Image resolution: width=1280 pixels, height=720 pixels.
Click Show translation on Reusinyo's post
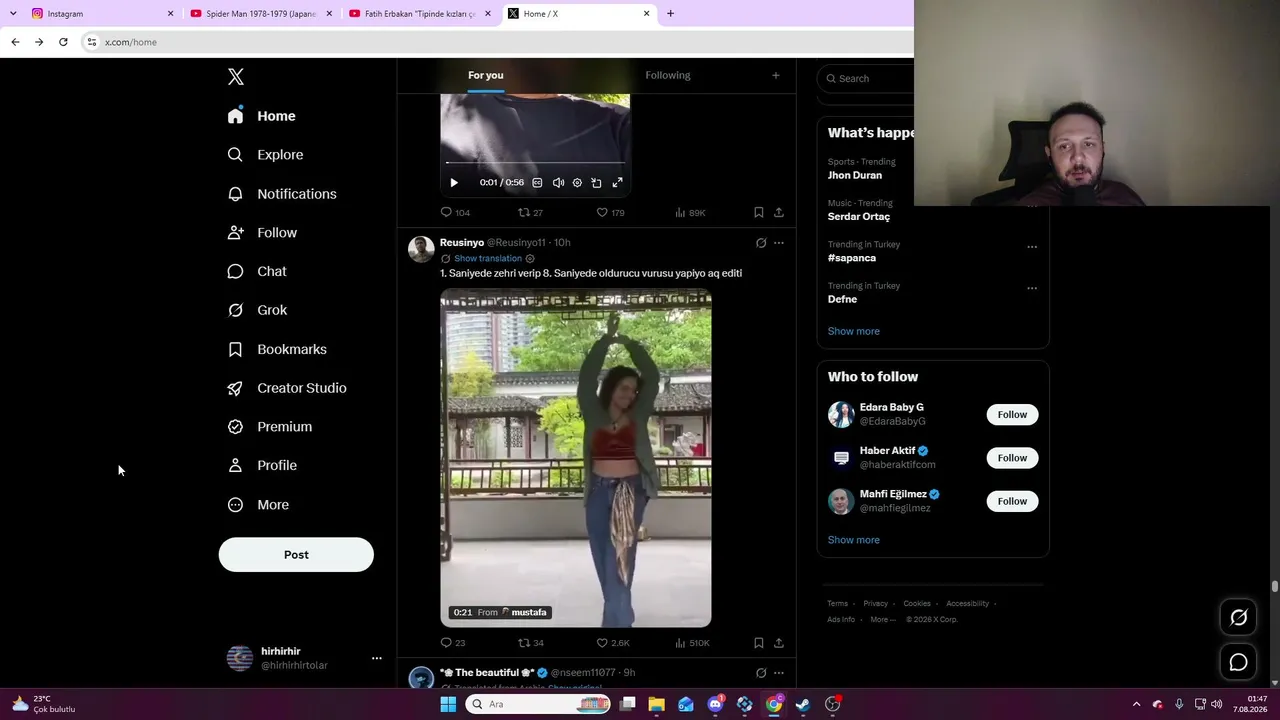(488, 258)
